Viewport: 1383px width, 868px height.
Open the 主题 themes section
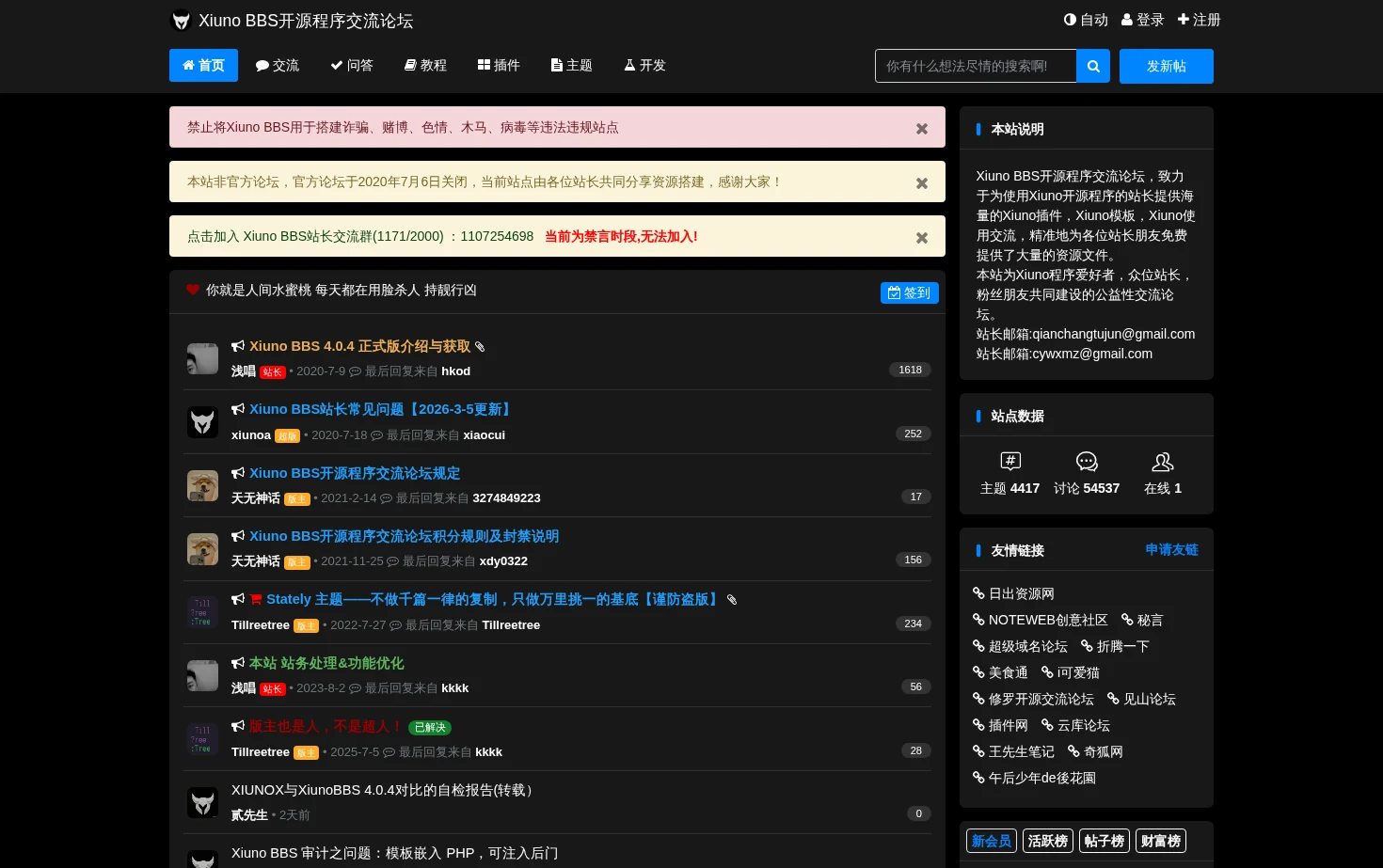tap(572, 66)
